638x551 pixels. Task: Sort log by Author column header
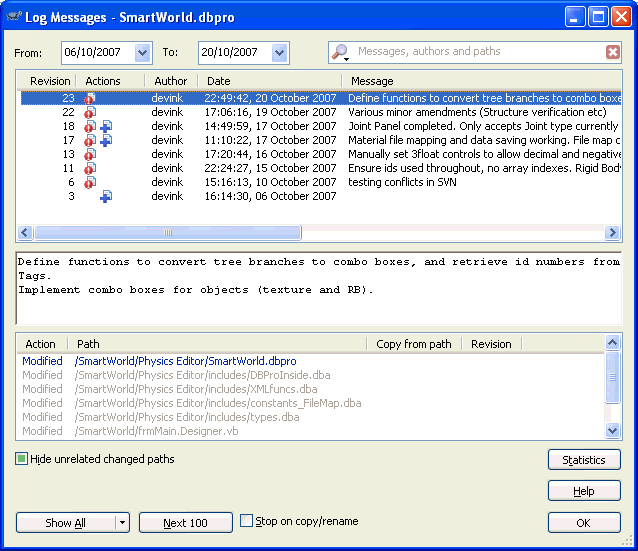(171, 81)
